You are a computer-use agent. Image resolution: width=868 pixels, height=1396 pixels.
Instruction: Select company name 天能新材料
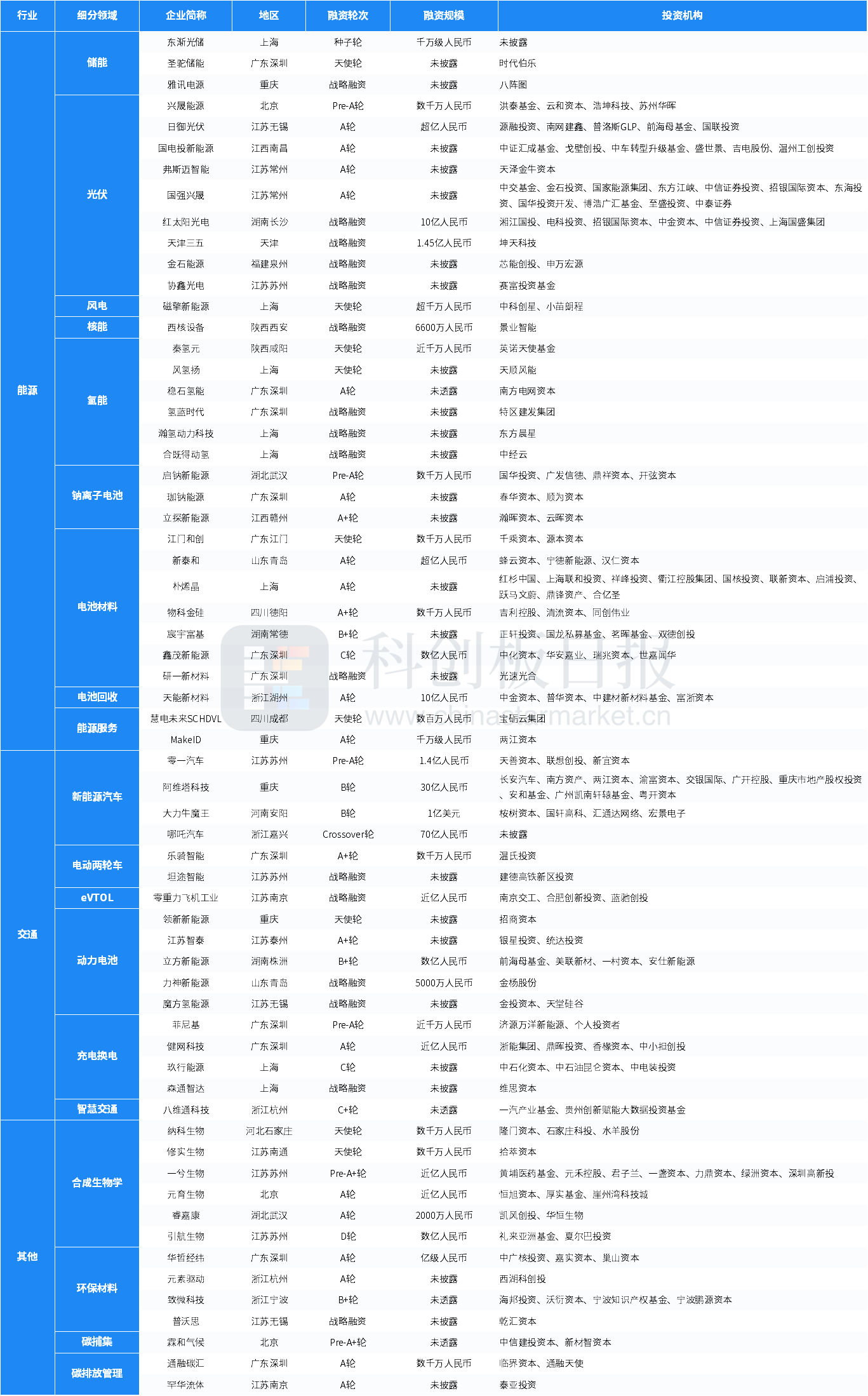(186, 698)
